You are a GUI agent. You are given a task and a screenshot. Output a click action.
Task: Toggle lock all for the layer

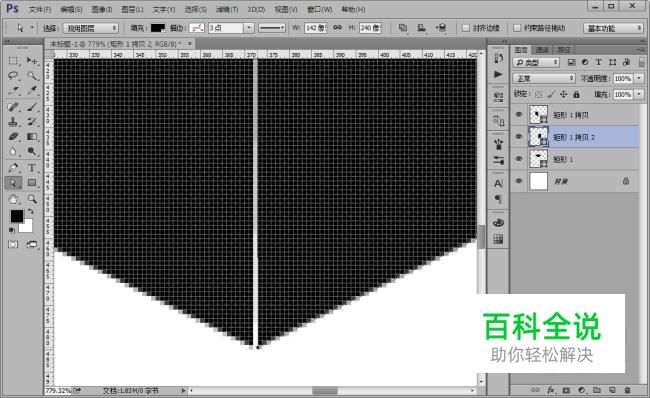[576, 95]
